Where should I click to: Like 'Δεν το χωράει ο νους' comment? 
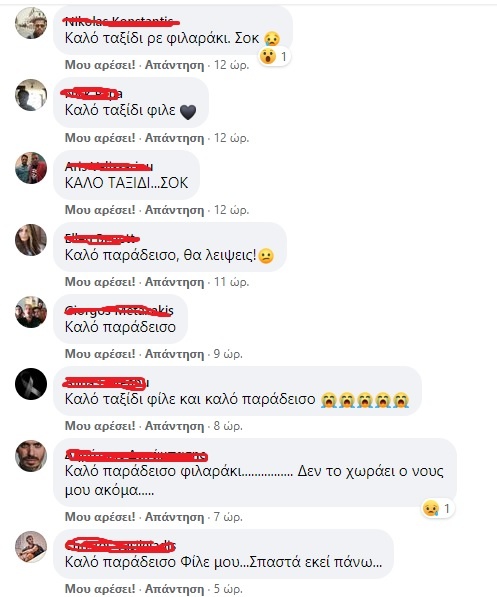tap(100, 517)
